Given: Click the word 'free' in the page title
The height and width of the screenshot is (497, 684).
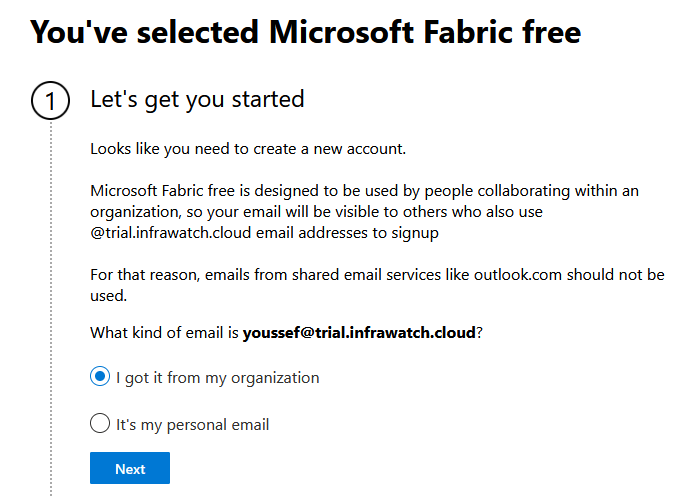Looking at the screenshot, I should [546, 33].
